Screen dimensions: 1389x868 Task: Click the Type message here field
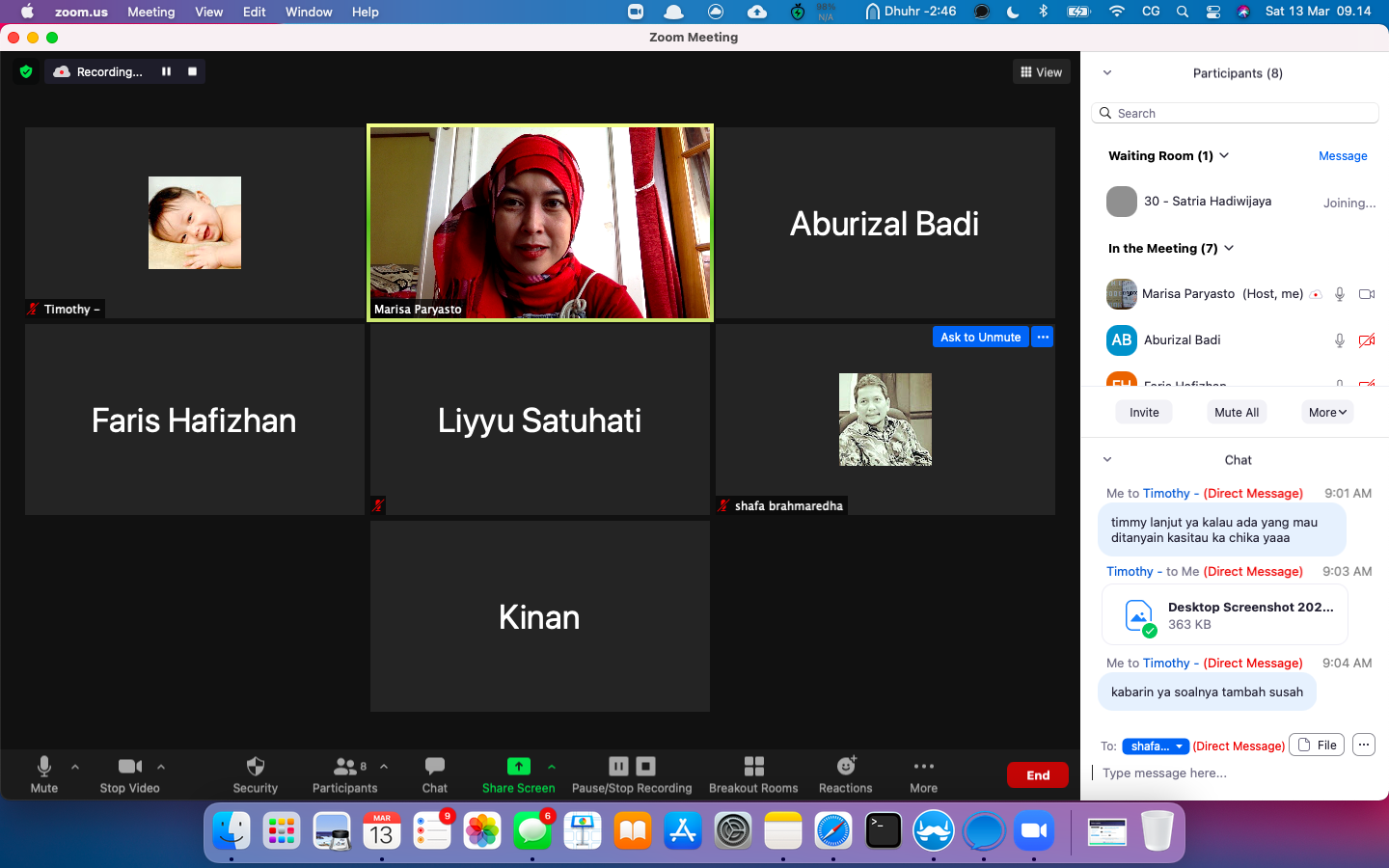click(1235, 773)
